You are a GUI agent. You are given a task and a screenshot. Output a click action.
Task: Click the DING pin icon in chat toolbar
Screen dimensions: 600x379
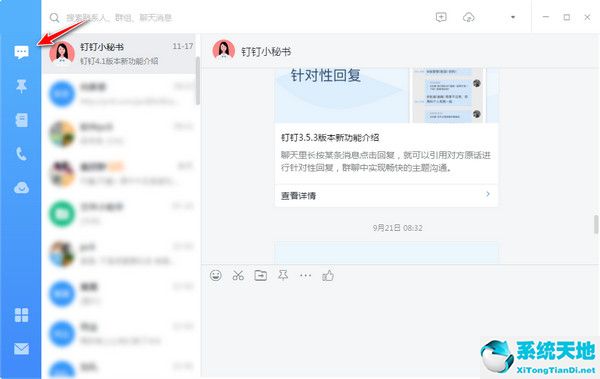point(283,275)
